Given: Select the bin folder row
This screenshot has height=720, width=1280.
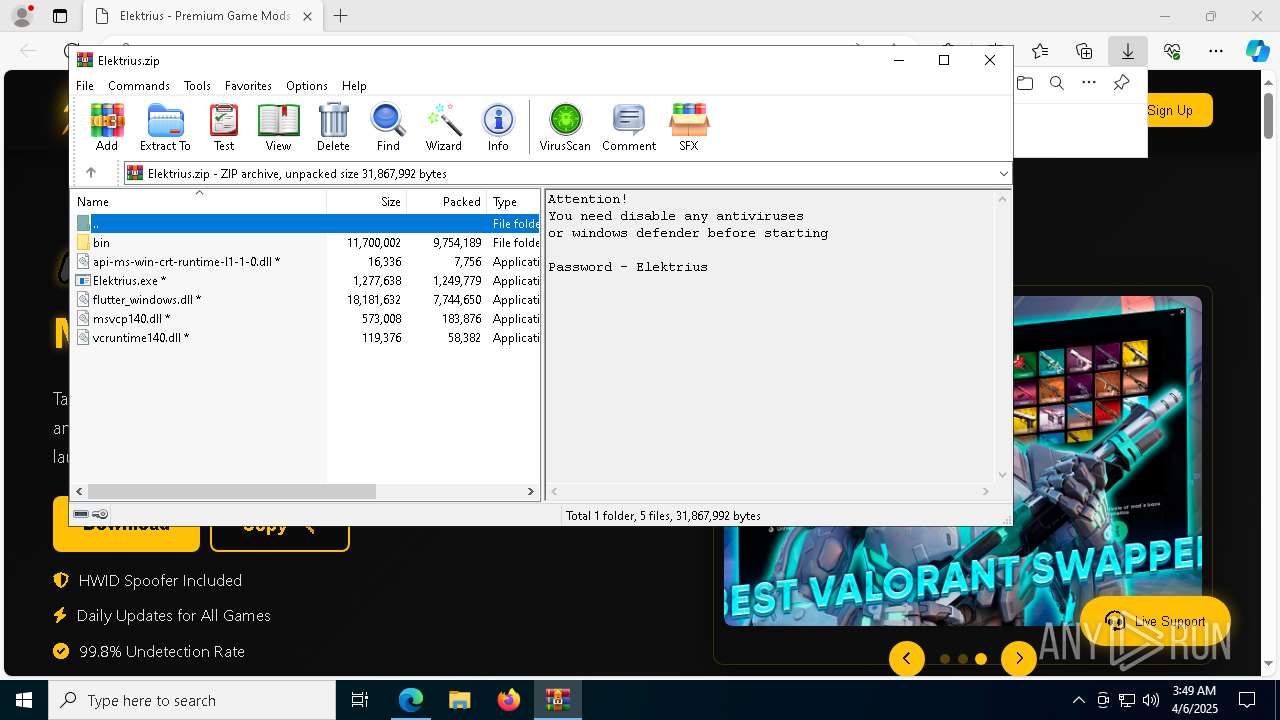Looking at the screenshot, I should (x=305, y=243).
